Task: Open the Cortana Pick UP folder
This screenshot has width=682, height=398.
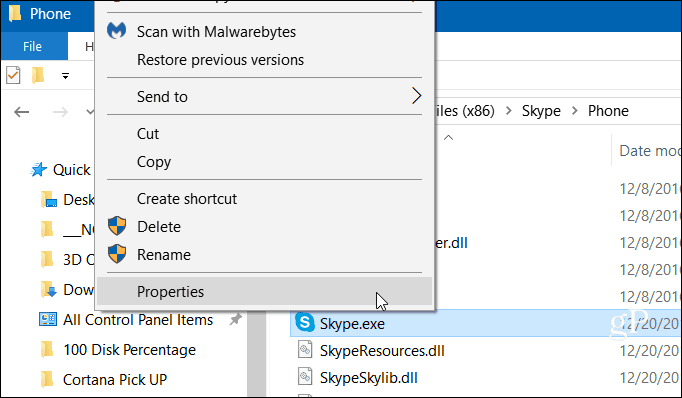Action: [x=115, y=380]
